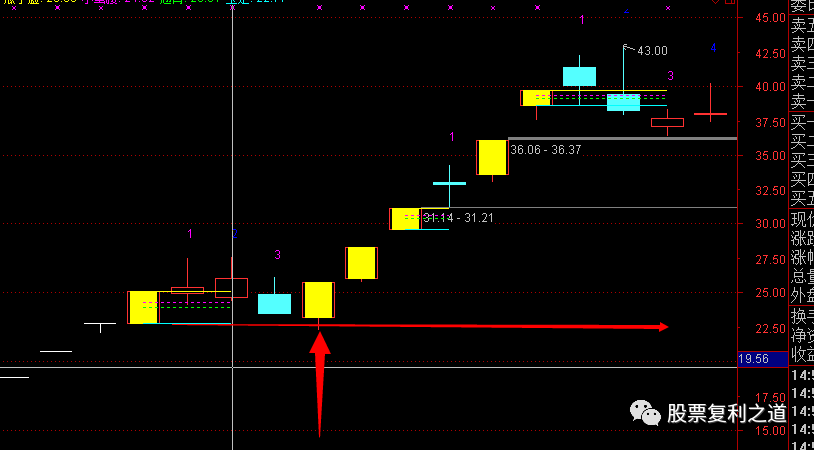Select the flag marker beside the 43.00 label
814x450 pixels.
(x=628, y=48)
